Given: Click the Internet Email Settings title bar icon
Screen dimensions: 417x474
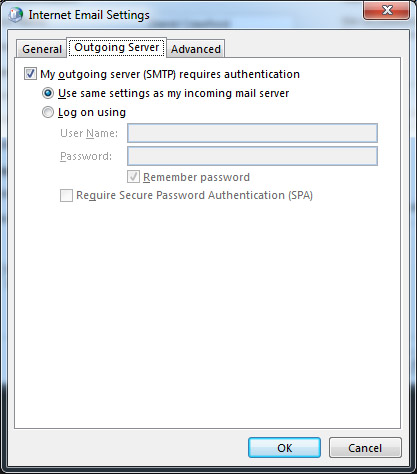Looking at the screenshot, I should (x=15, y=15).
